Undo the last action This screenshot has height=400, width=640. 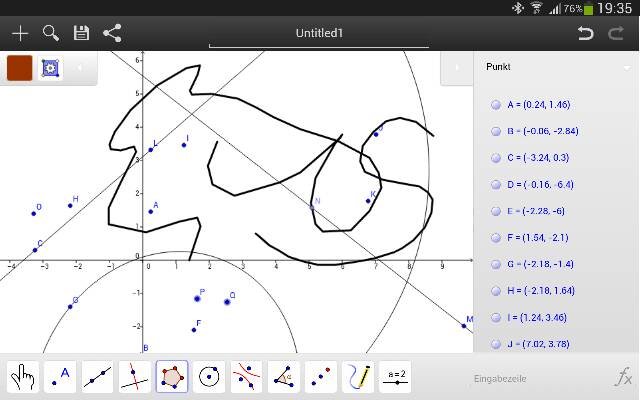tap(585, 33)
